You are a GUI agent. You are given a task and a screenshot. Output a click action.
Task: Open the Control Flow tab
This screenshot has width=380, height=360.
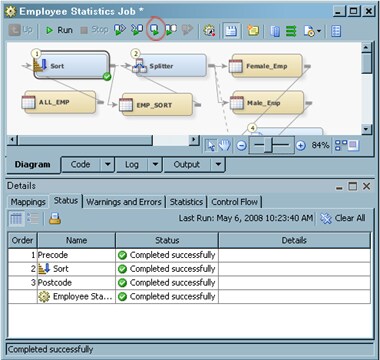click(x=234, y=202)
